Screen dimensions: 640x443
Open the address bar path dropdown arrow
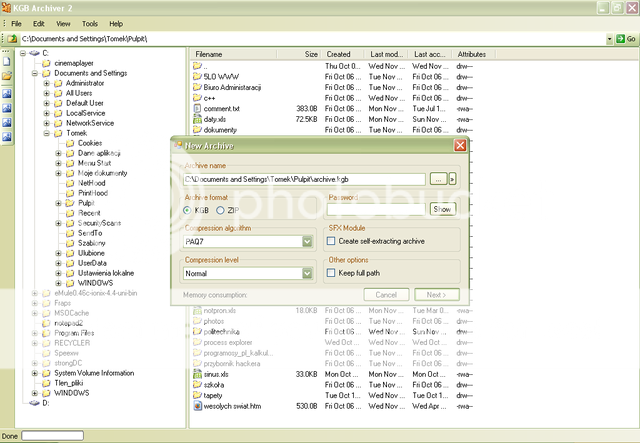(x=609, y=39)
